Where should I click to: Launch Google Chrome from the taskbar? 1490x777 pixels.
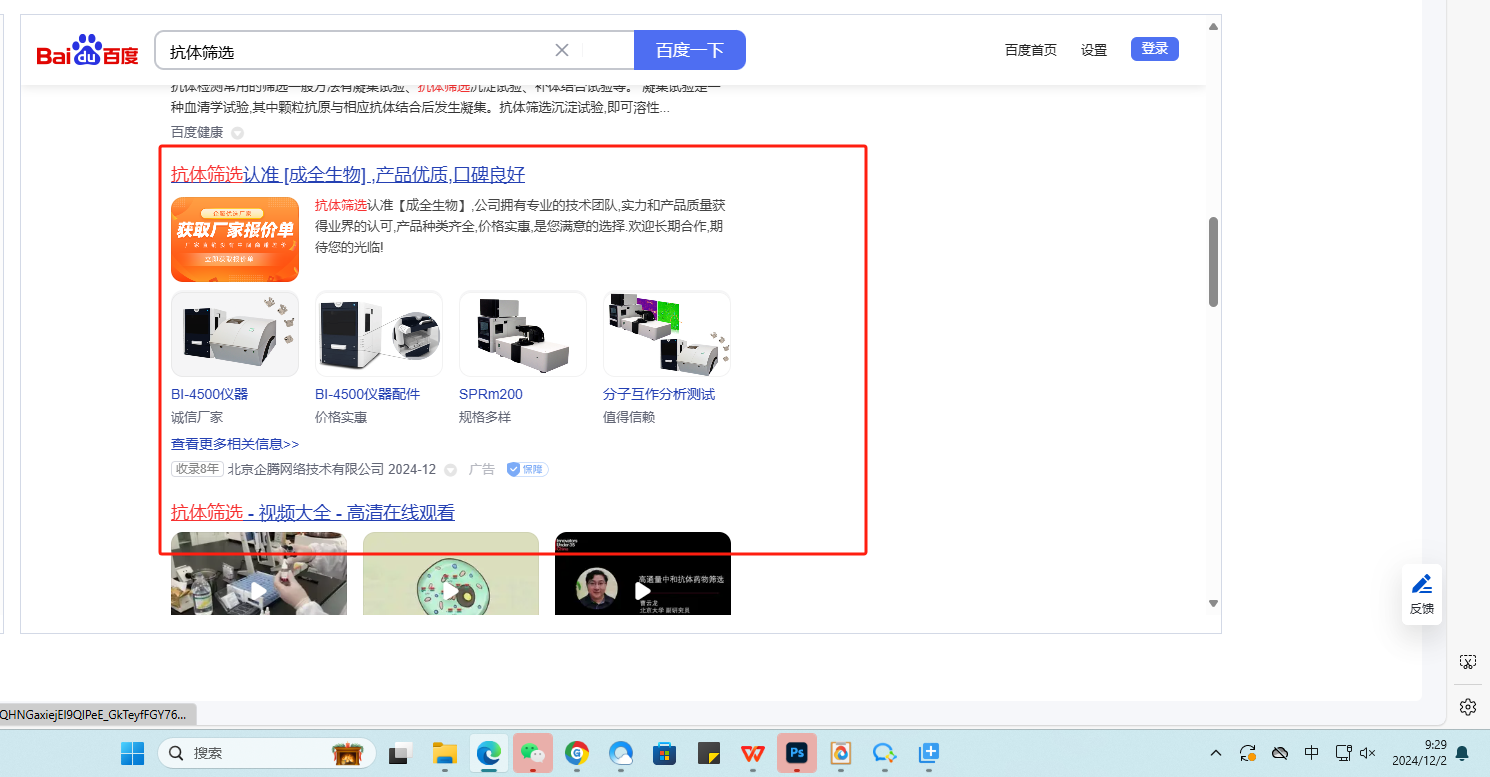pos(577,753)
